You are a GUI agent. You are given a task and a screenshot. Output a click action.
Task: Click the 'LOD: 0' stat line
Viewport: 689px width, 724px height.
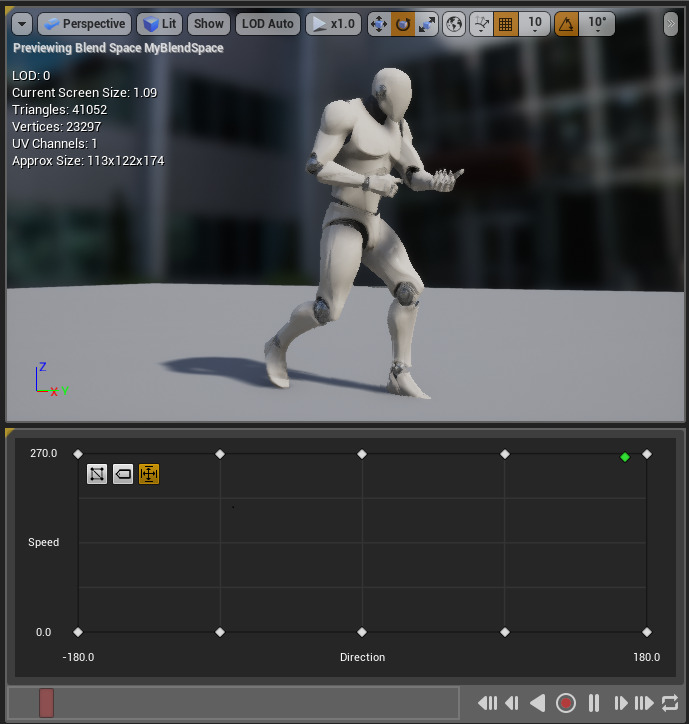click(31, 76)
